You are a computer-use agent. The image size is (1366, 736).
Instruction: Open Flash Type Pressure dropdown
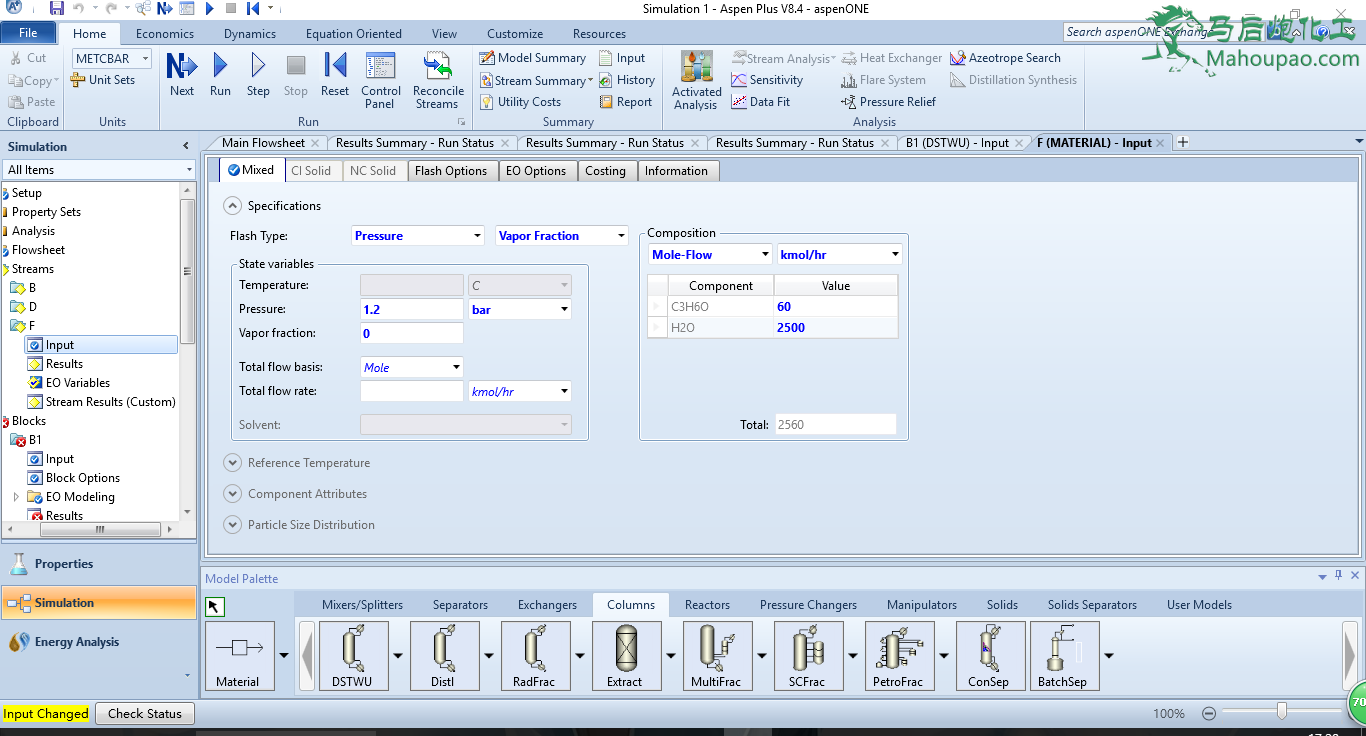tap(477, 236)
